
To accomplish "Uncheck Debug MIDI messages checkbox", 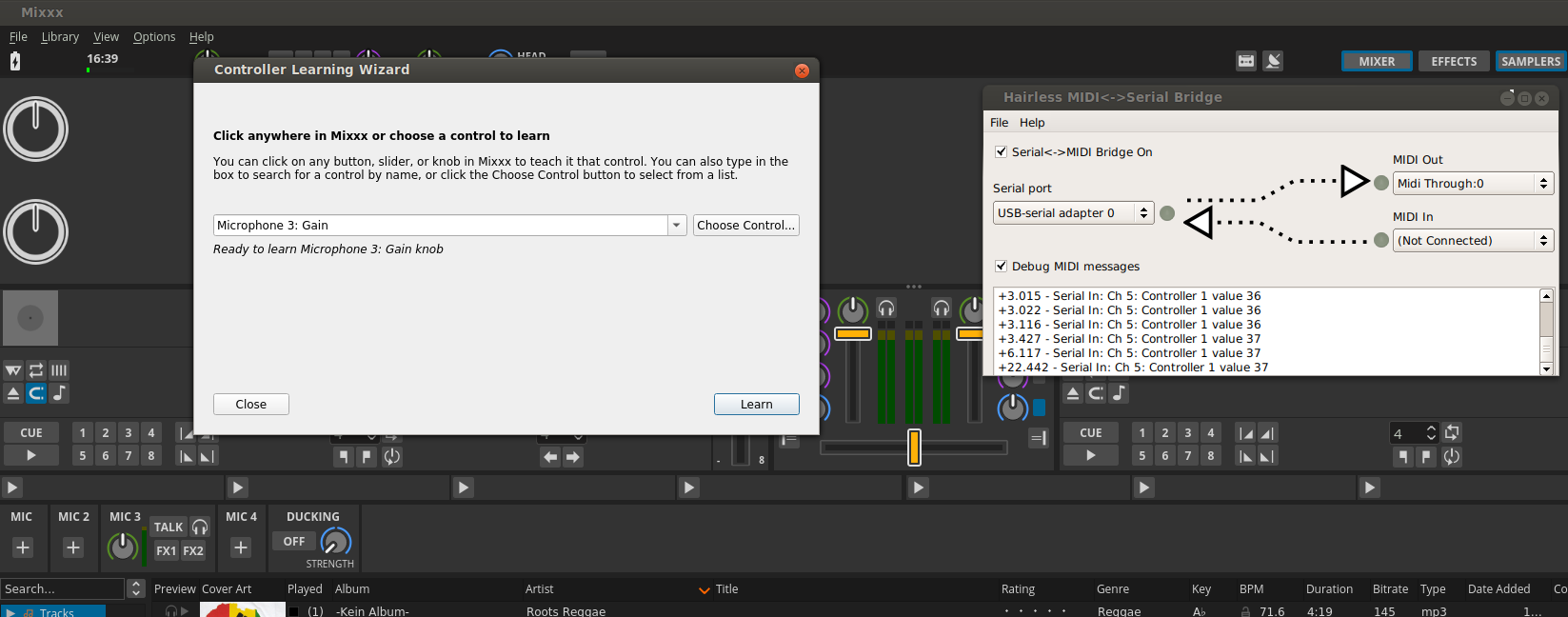I will pos(1001,266).
